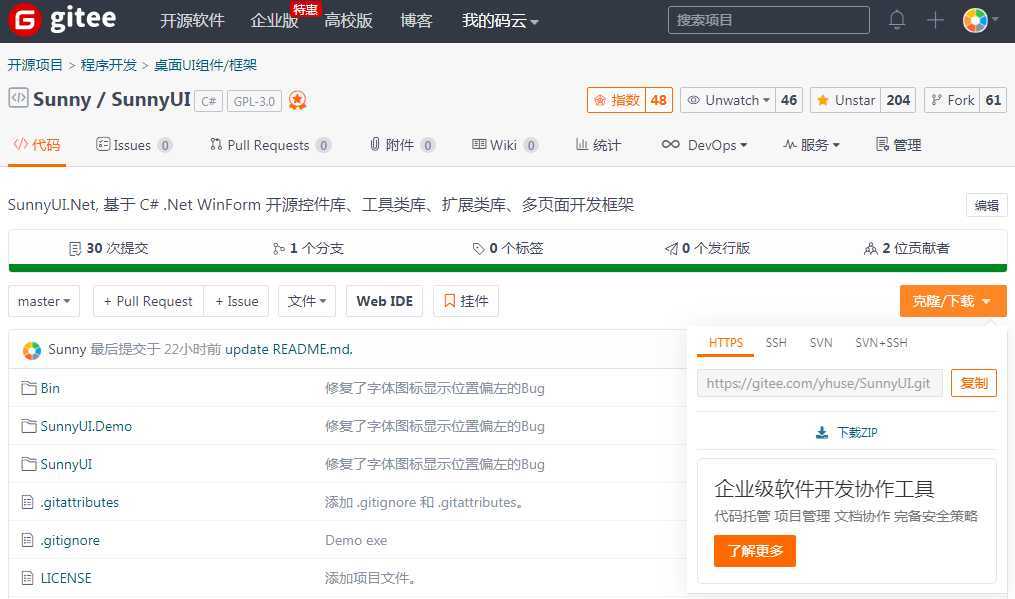Click the .gitignore file icon
This screenshot has width=1015, height=599.
[27, 540]
